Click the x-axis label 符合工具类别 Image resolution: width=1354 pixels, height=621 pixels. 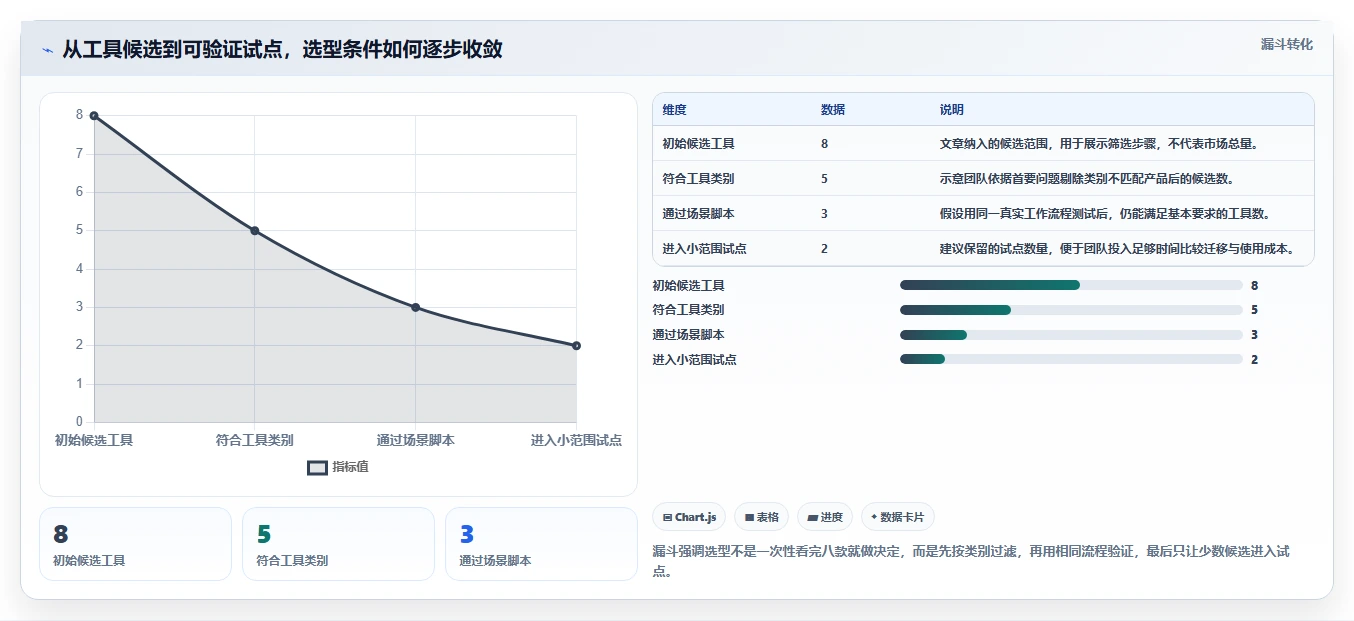pyautogui.click(x=255, y=440)
